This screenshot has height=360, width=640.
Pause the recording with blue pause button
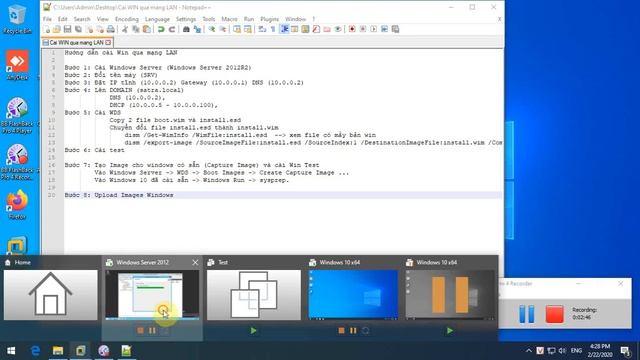pos(527,314)
